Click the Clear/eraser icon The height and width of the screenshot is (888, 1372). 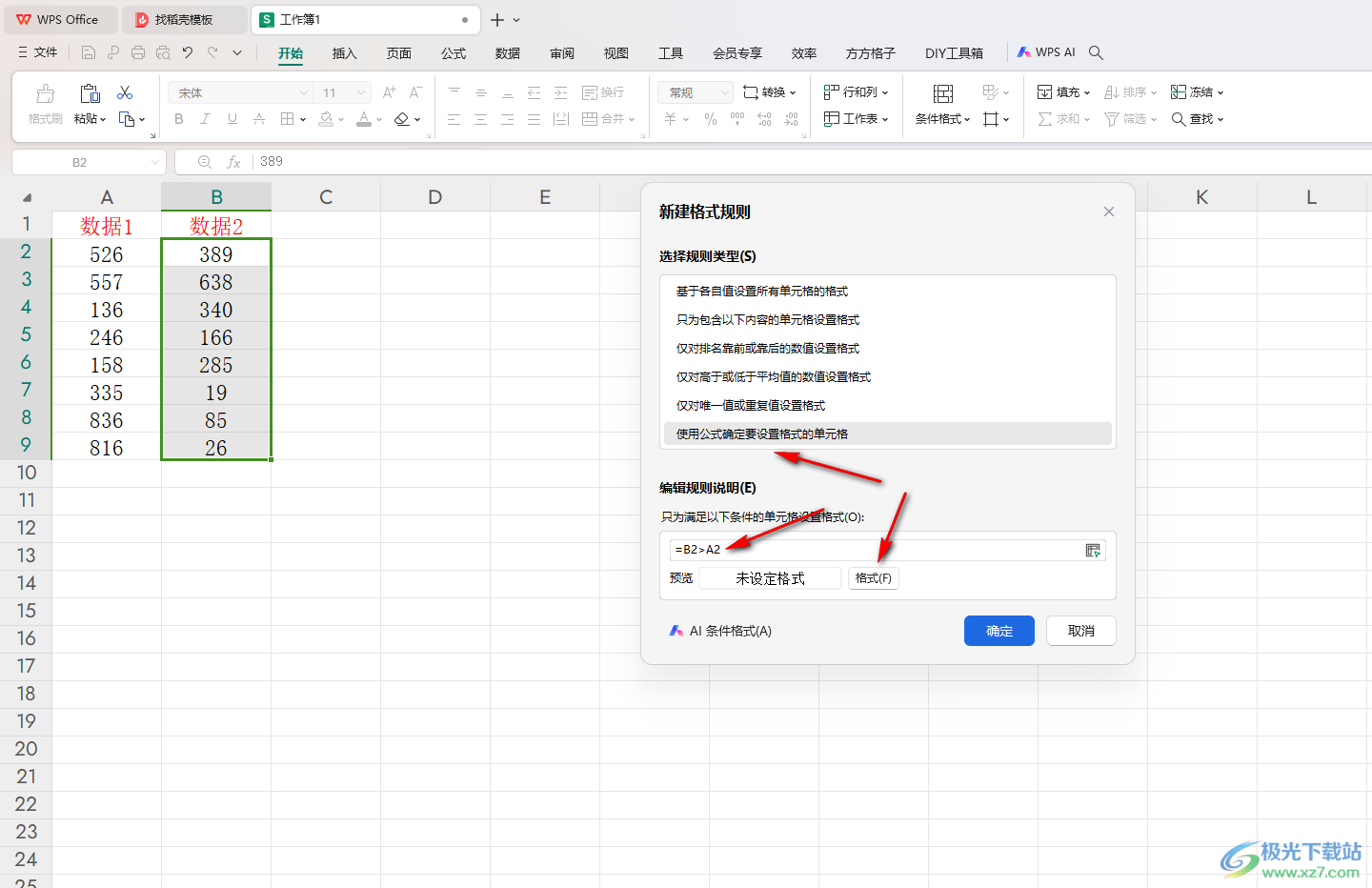pyautogui.click(x=402, y=119)
